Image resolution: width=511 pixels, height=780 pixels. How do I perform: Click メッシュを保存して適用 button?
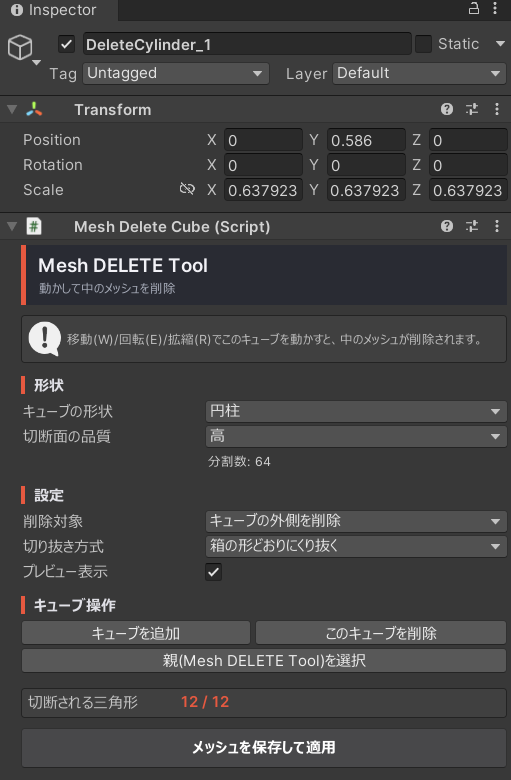264,748
